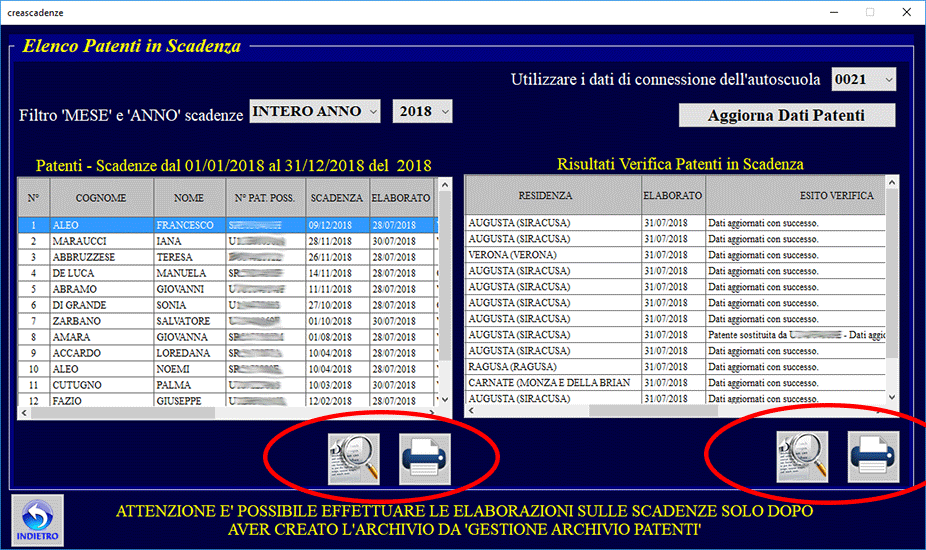Select row 1 ALEO FRANCESCO
The width and height of the screenshot is (926, 550).
[229, 225]
